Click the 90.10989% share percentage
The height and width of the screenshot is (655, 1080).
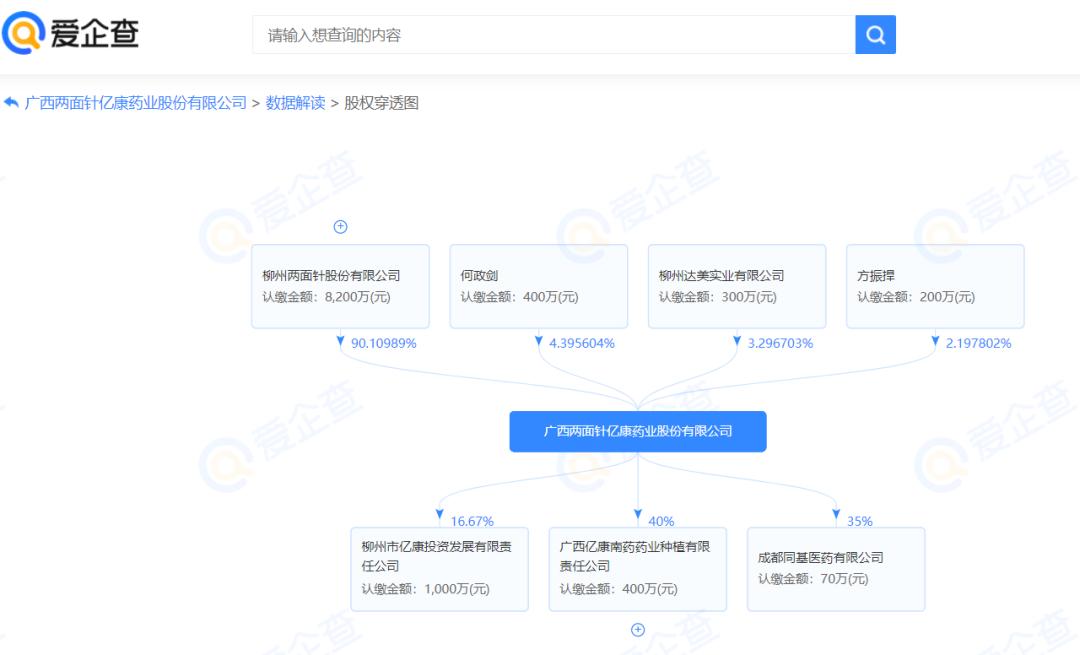click(x=384, y=343)
